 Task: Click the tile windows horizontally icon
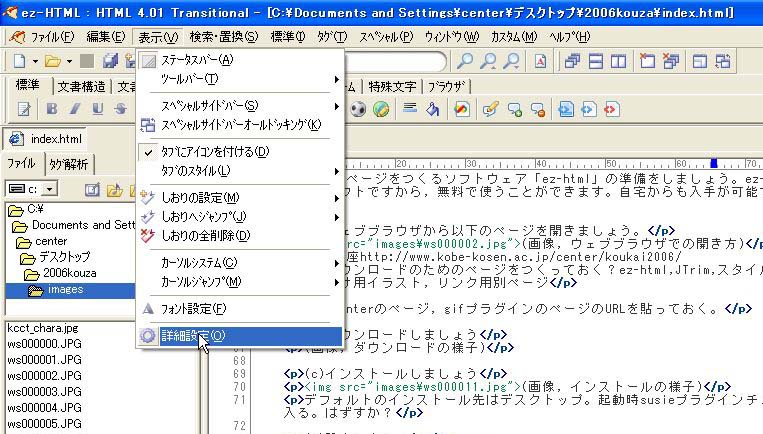click(596, 61)
